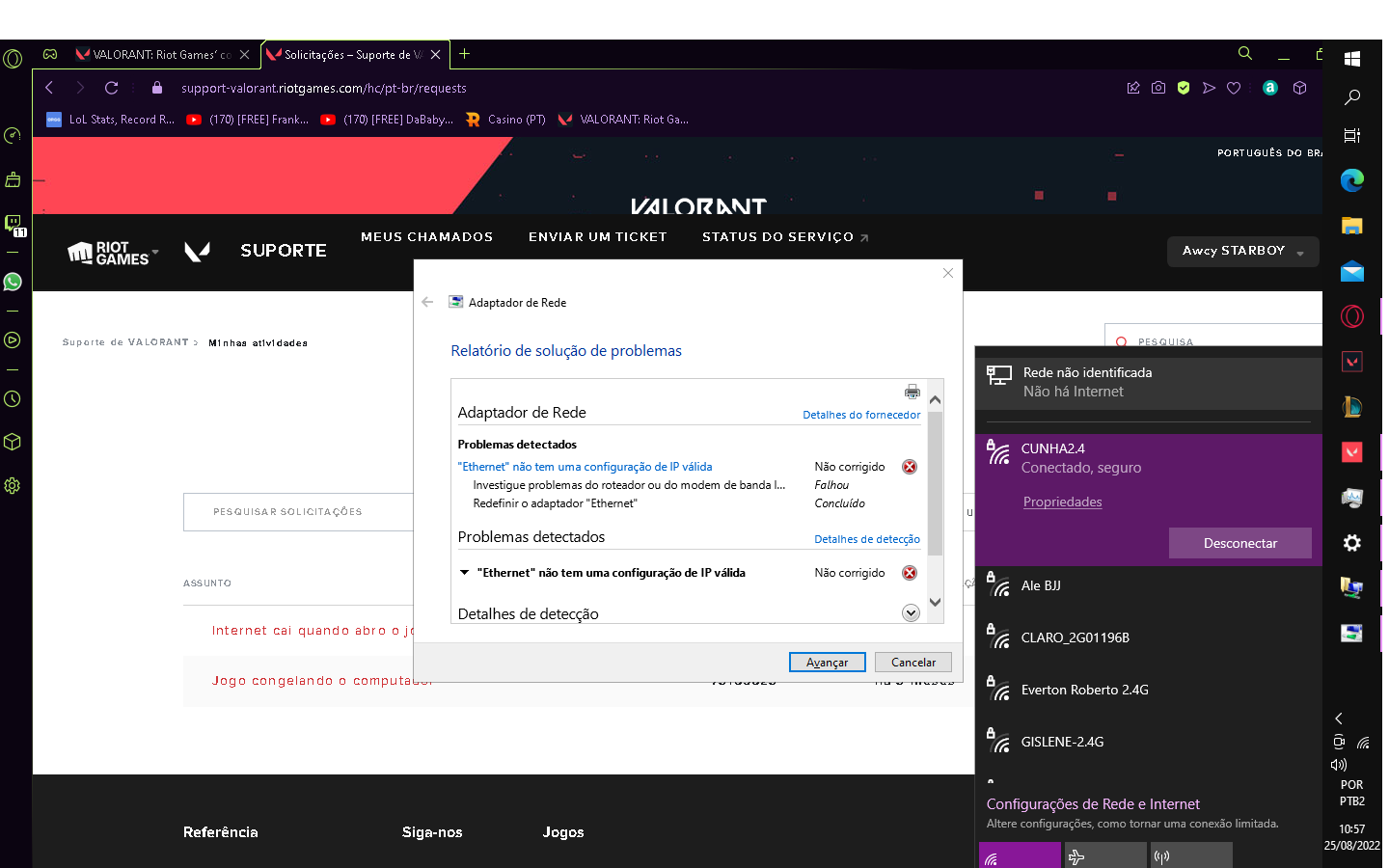
Task: Select the CLARO_2G01196B Wi-Fi network
Action: (1149, 637)
